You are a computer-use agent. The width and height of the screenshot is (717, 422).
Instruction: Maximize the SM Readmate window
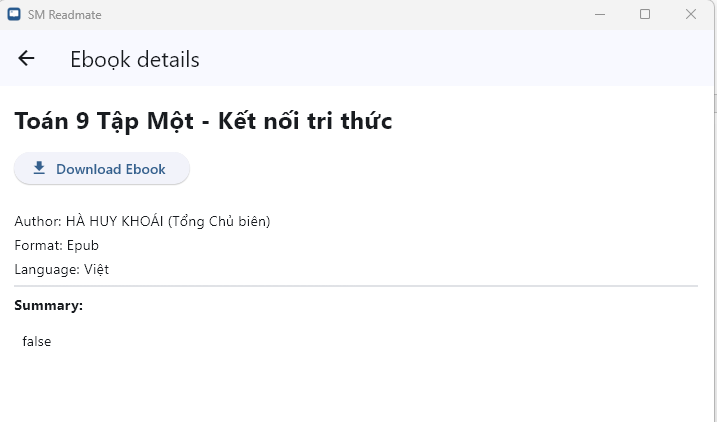click(x=645, y=14)
